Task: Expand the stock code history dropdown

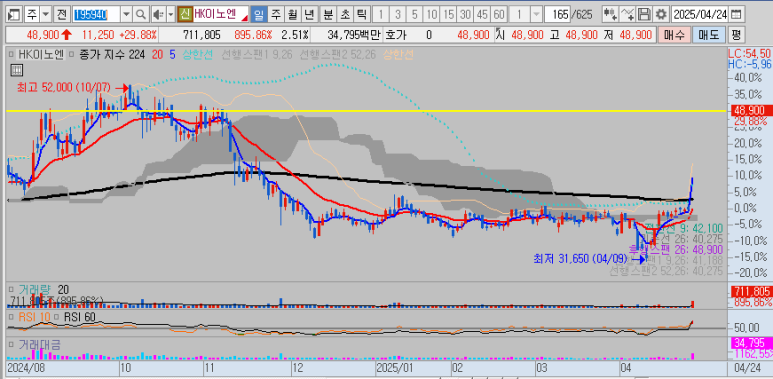Action: pyautogui.click(x=127, y=15)
